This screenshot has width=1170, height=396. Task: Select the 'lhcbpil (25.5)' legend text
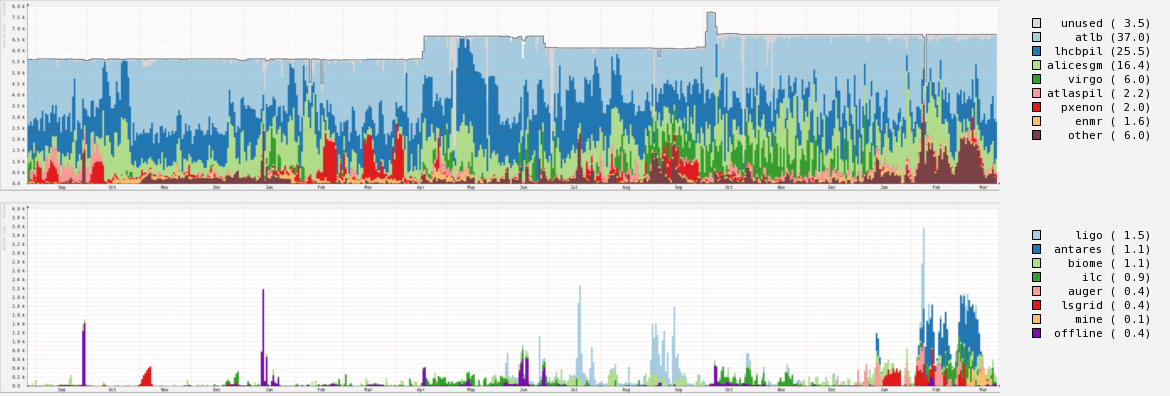point(1102,51)
